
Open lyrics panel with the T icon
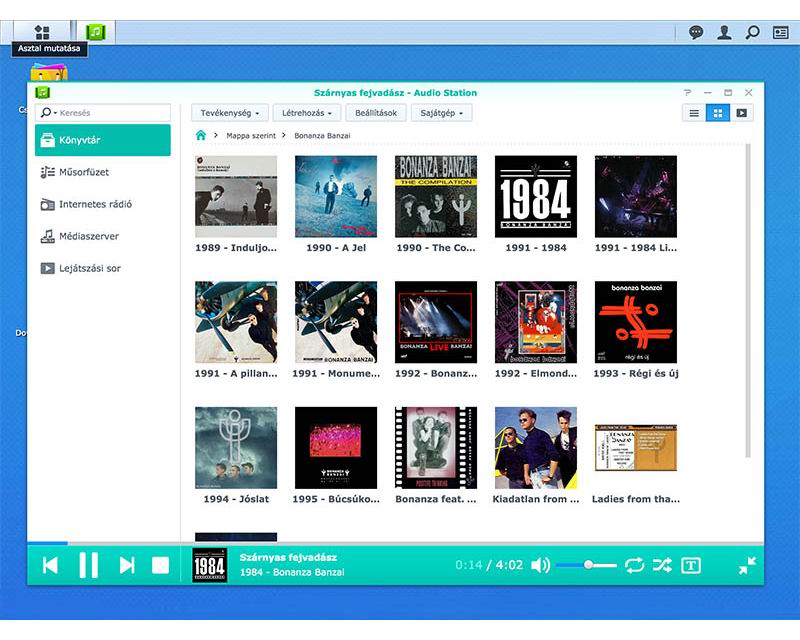(x=691, y=565)
